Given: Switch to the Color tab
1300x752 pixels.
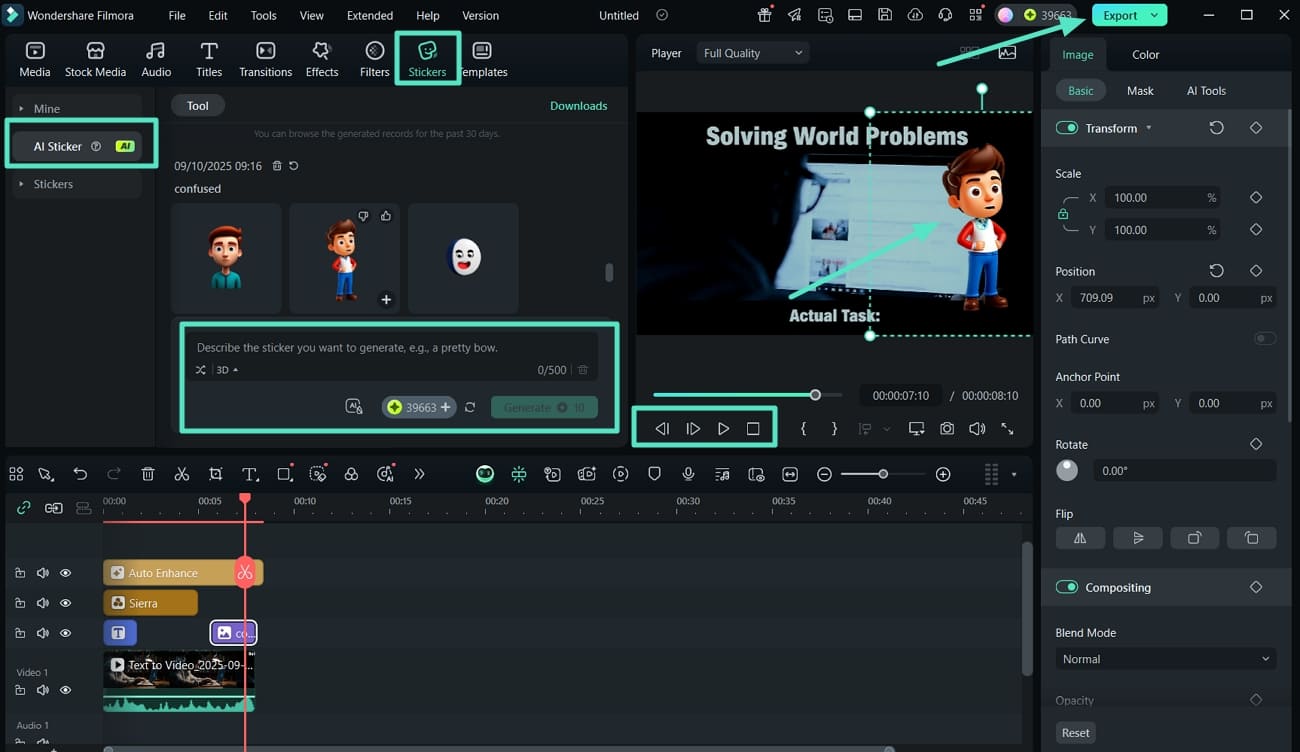Looking at the screenshot, I should point(1146,55).
